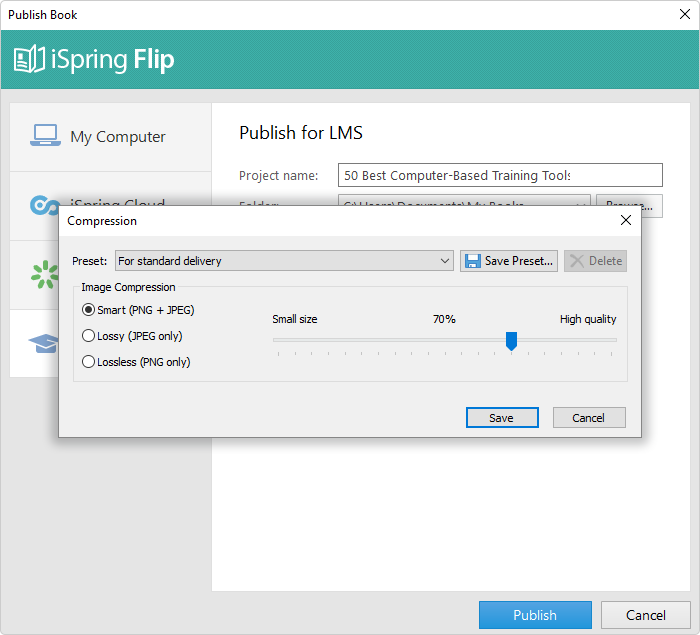Screen dimensions: 700x635
Task: Click the 70% quality value
Action: 444,319
